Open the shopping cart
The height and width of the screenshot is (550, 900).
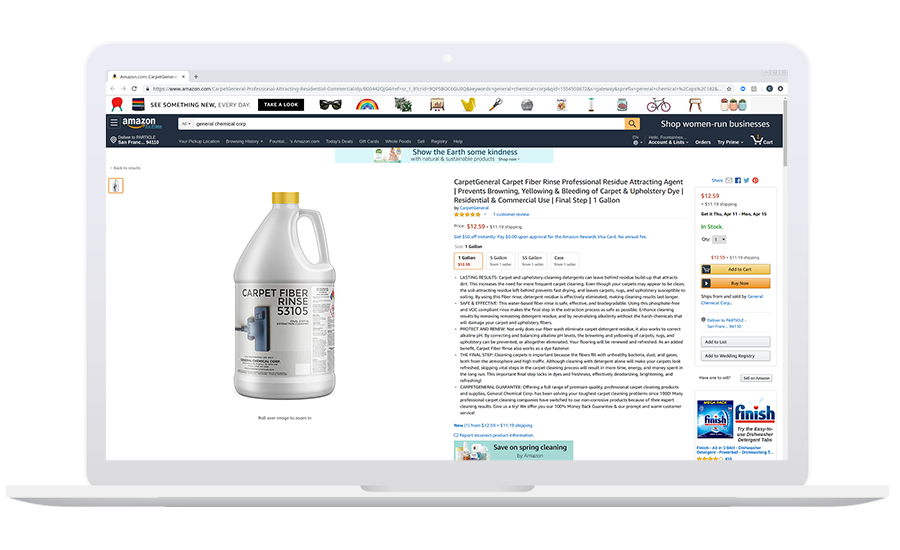pos(762,140)
